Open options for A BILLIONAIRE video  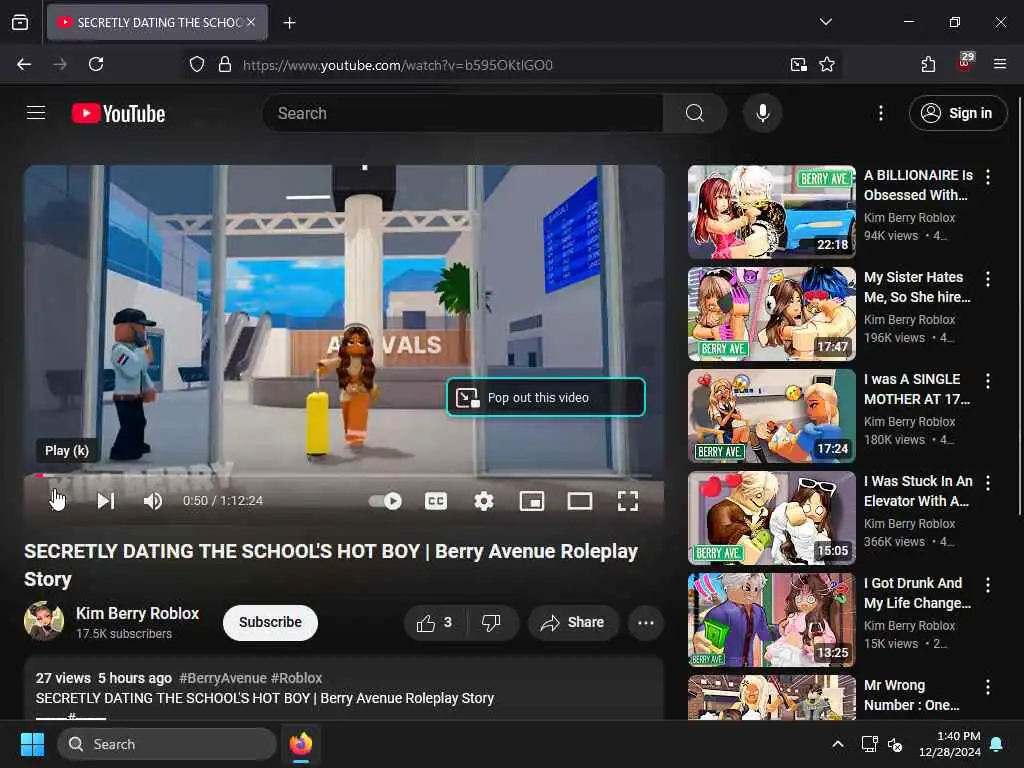(x=987, y=177)
